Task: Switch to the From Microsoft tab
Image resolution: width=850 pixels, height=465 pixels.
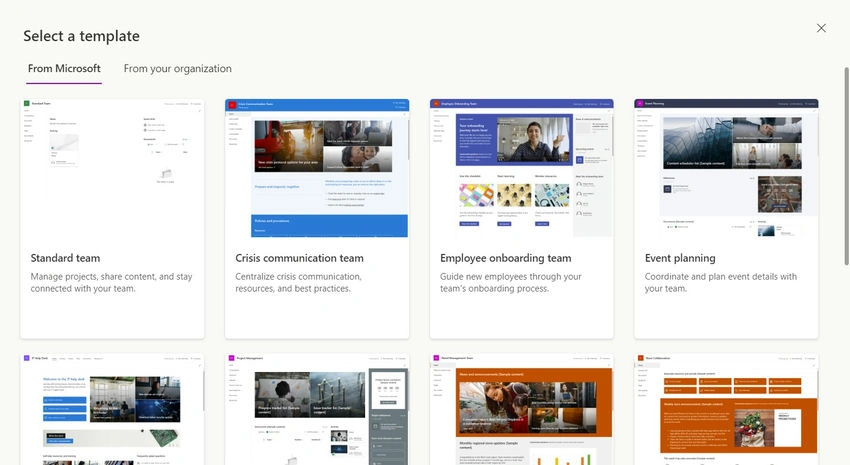Action: point(64,69)
